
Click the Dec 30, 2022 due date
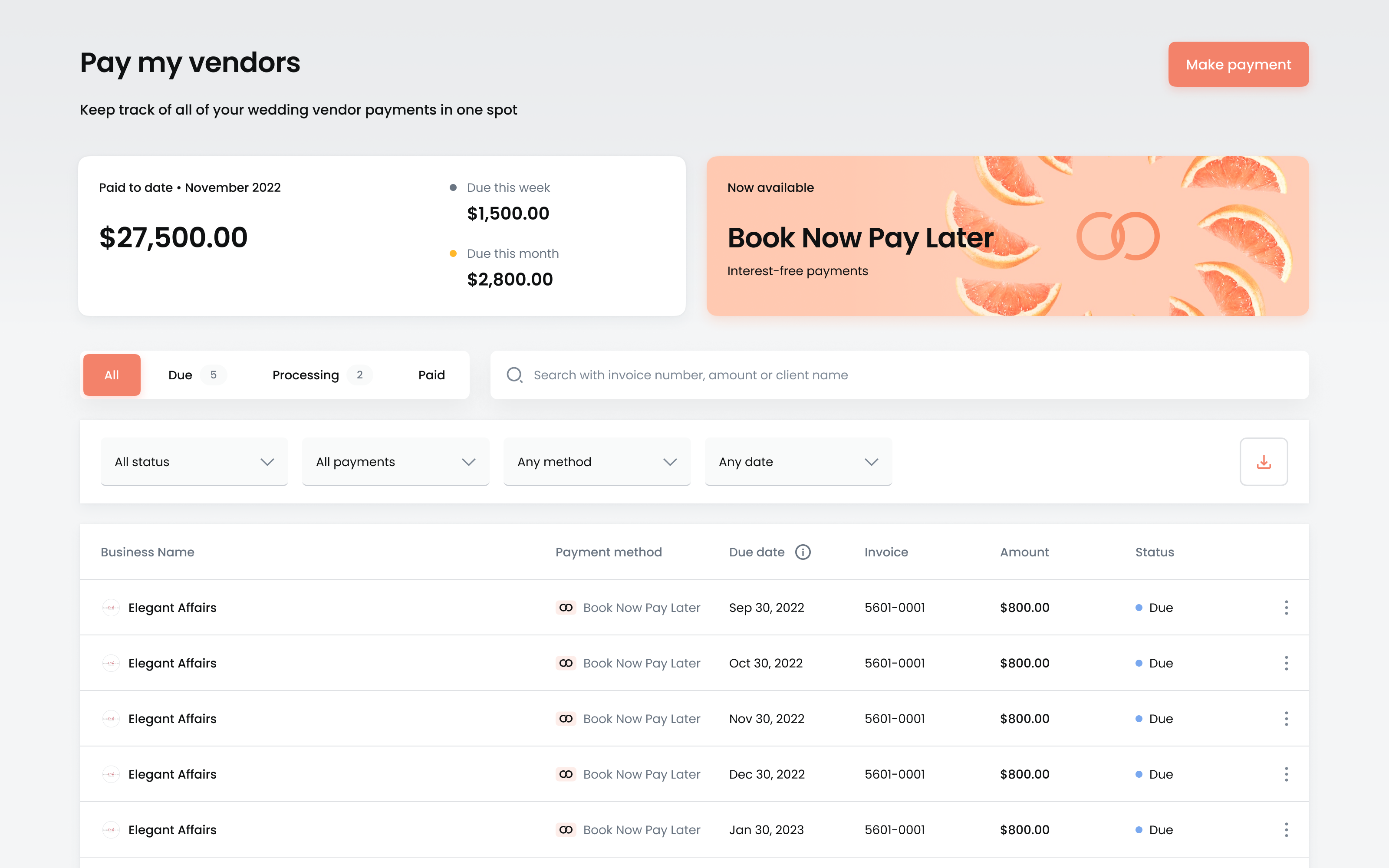click(x=767, y=774)
